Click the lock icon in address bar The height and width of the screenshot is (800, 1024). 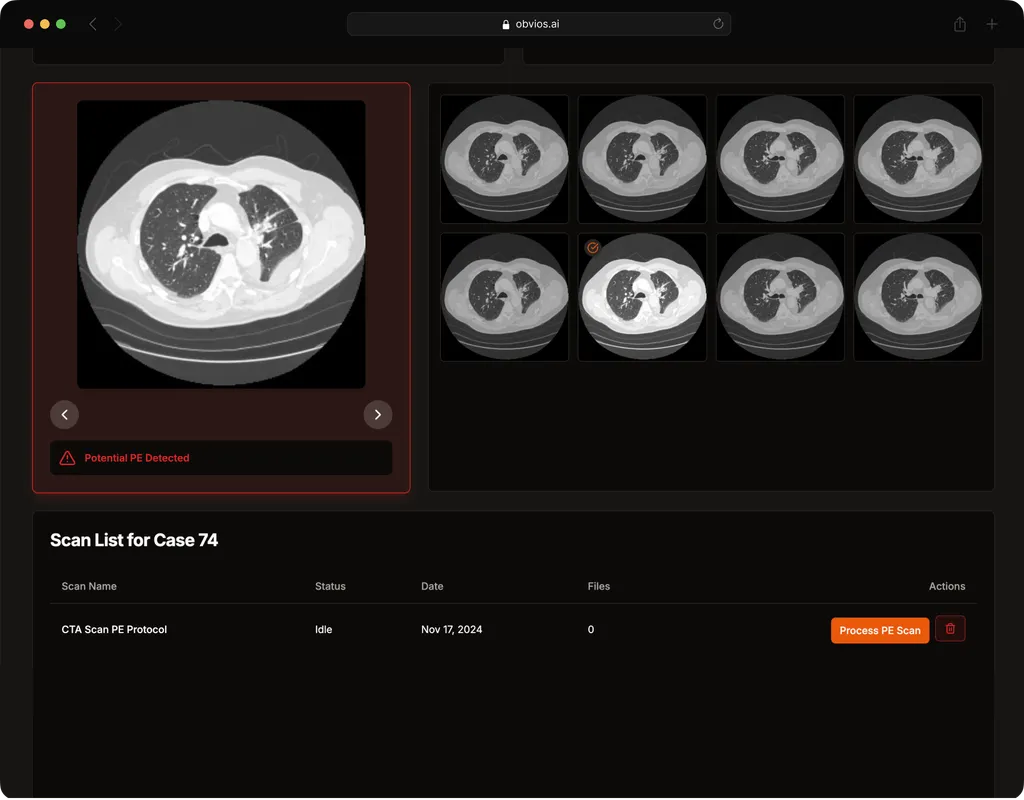(x=506, y=24)
